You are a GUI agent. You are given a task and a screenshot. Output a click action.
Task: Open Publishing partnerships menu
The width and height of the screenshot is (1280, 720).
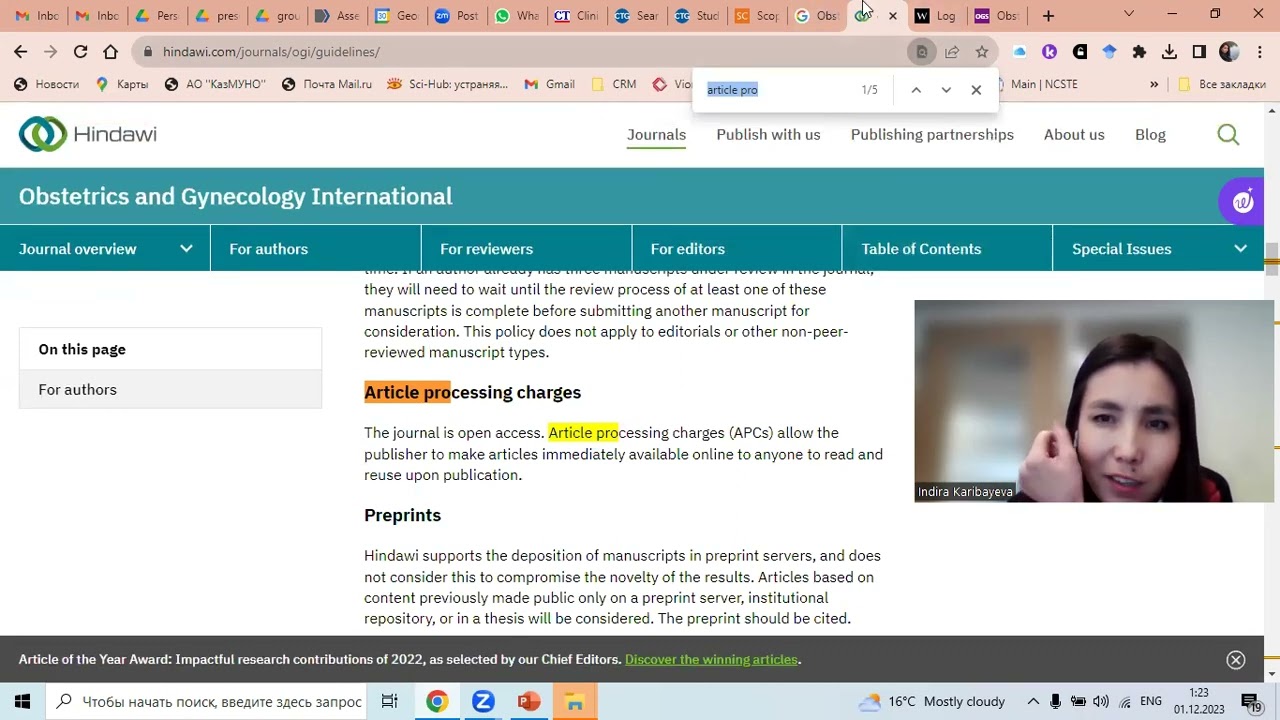(x=932, y=134)
